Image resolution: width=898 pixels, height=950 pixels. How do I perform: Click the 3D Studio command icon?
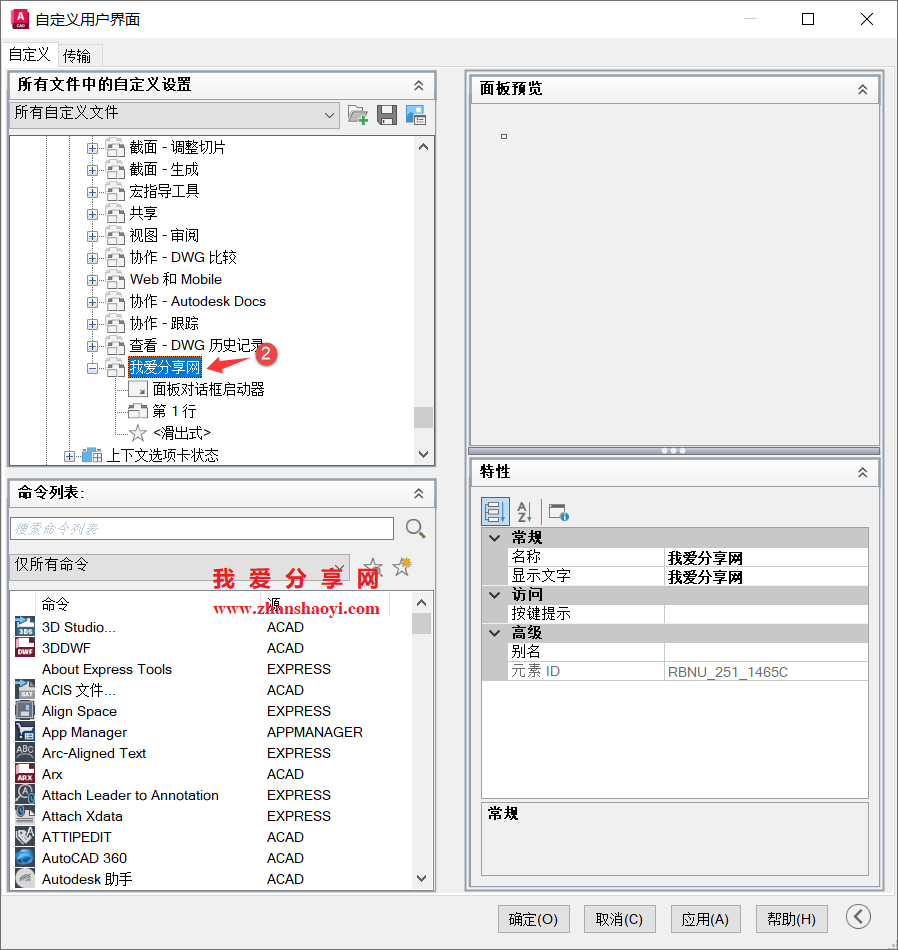24,627
